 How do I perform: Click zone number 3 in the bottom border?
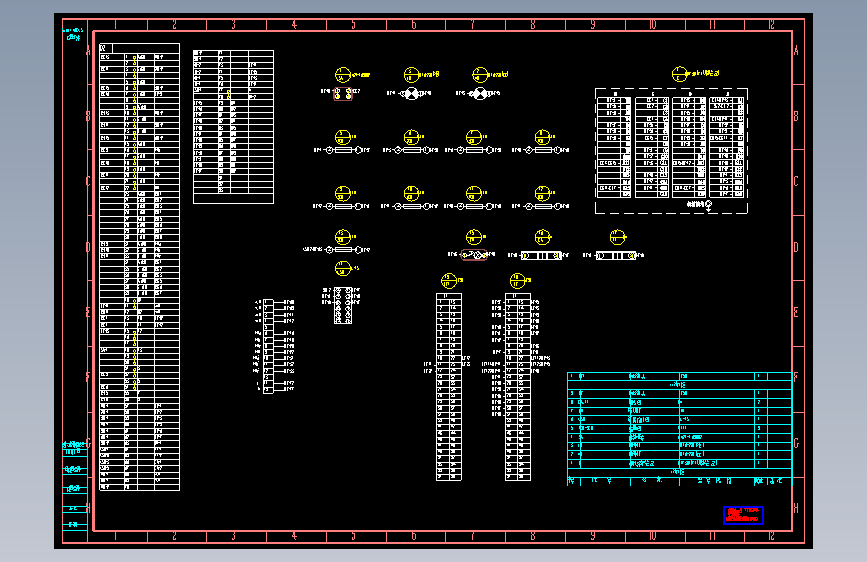(233, 536)
